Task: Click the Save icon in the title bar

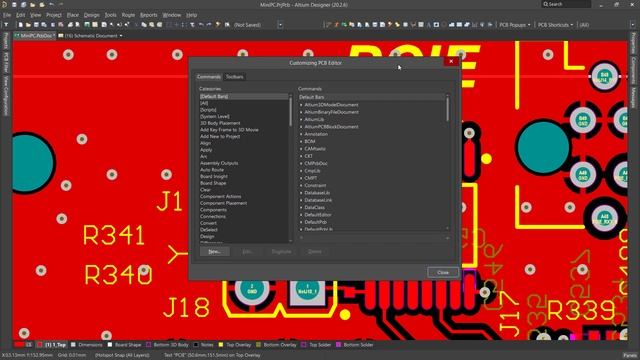Action: click(x=14, y=4)
